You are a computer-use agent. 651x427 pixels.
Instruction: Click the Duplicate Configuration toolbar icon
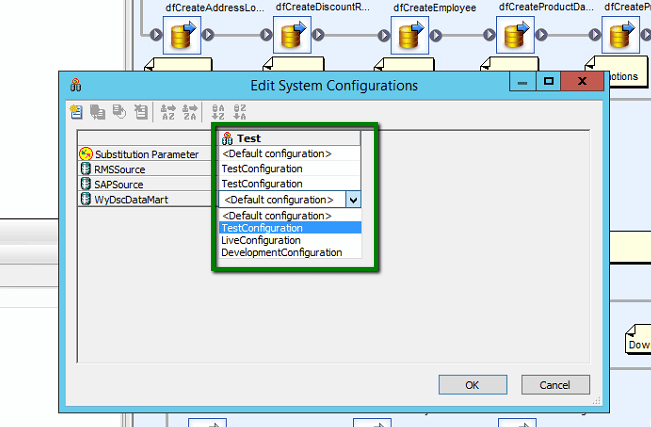98,112
